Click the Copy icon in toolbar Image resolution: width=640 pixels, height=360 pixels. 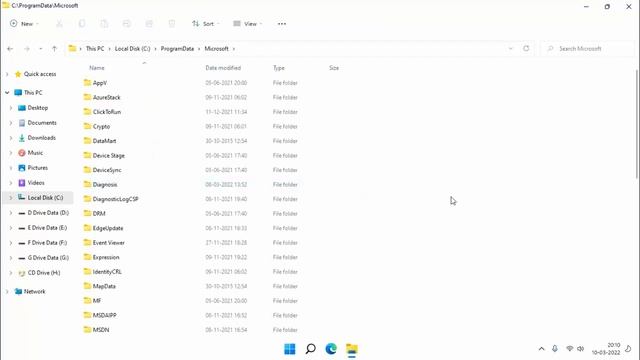[82, 24]
